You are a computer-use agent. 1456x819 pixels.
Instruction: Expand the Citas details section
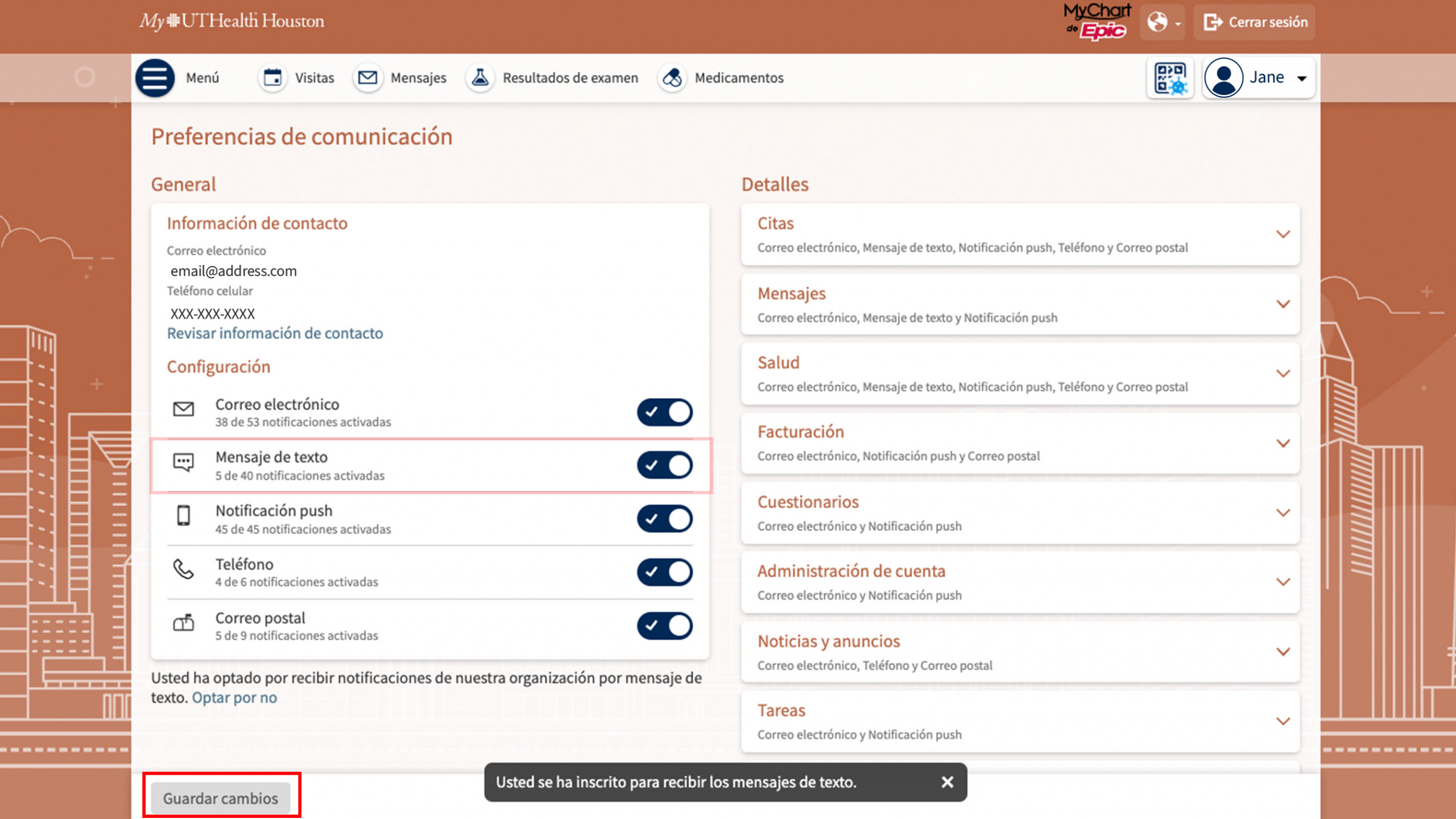coord(1283,234)
